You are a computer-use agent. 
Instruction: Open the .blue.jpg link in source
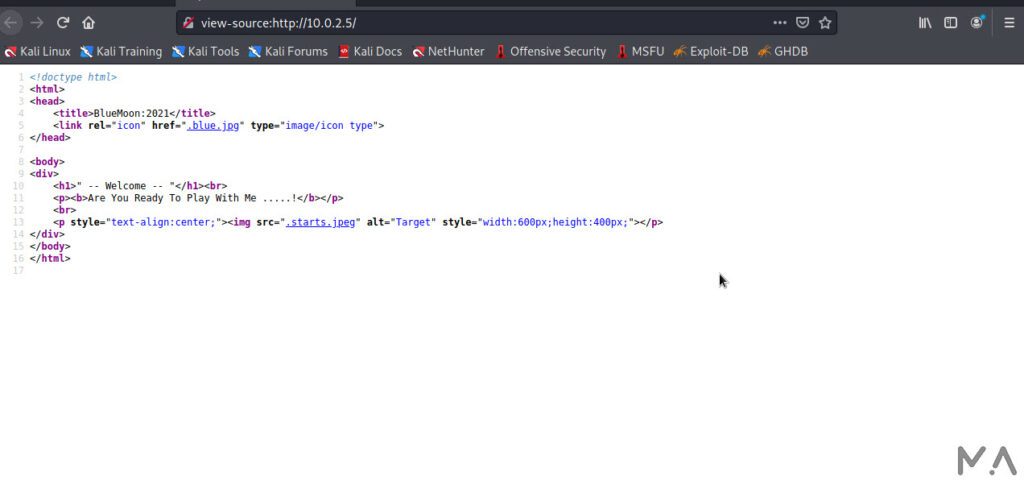pyautogui.click(x=215, y=126)
